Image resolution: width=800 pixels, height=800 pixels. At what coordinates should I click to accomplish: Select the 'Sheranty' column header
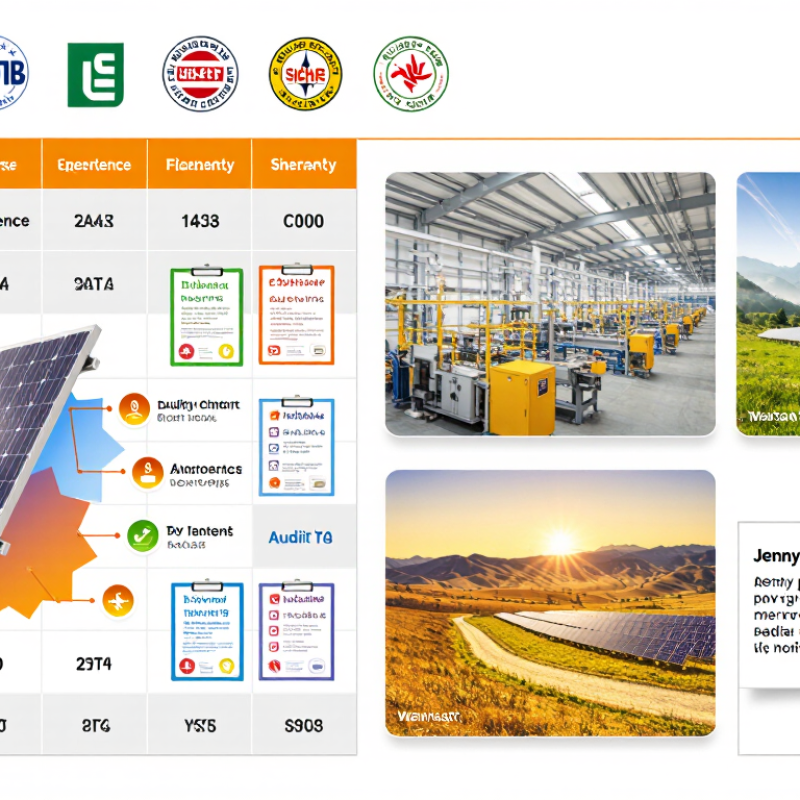point(304,165)
